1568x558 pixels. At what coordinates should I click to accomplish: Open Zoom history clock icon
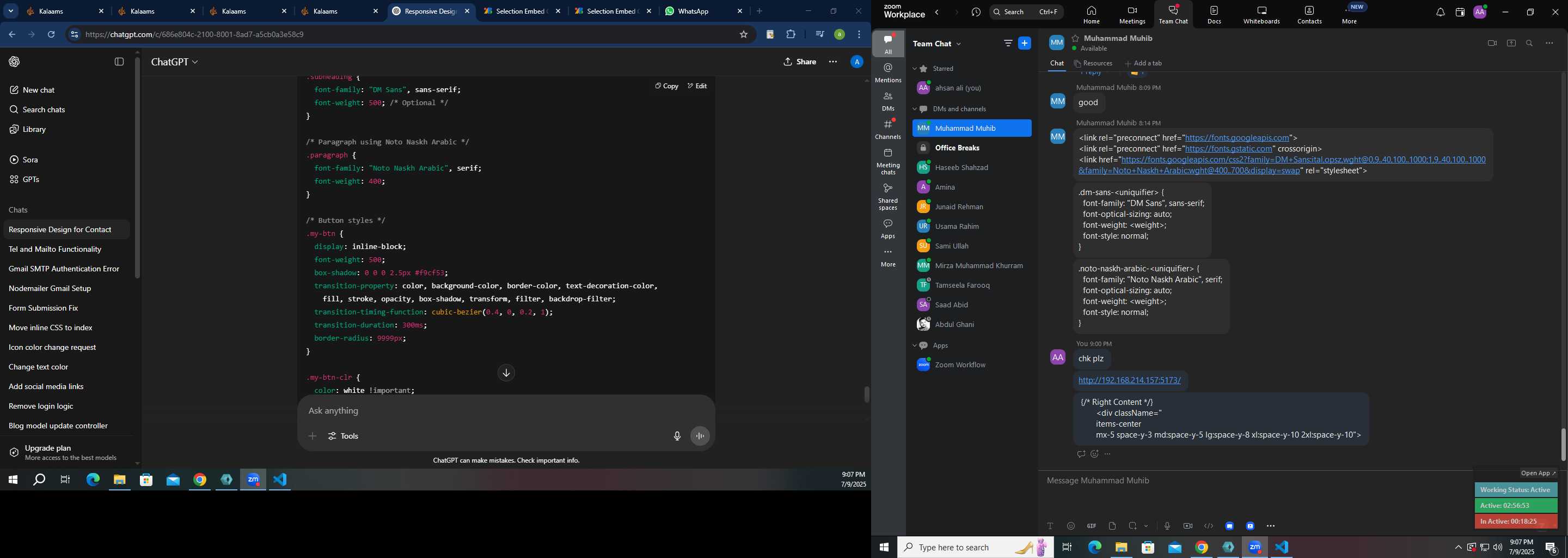click(x=976, y=12)
